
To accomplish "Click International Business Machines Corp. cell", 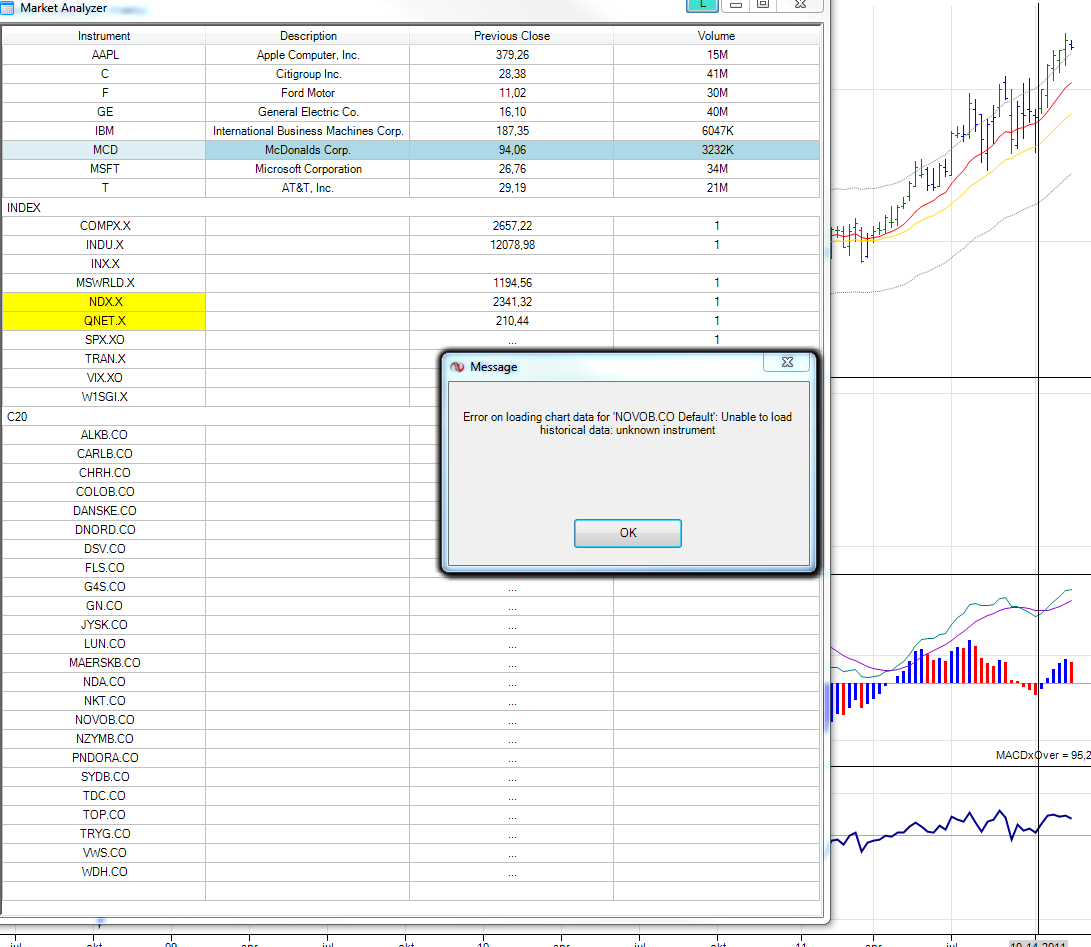I will 308,131.
